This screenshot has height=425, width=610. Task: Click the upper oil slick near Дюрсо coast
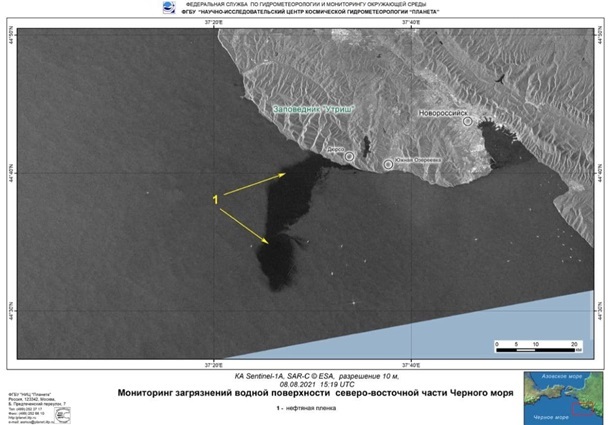(x=296, y=193)
